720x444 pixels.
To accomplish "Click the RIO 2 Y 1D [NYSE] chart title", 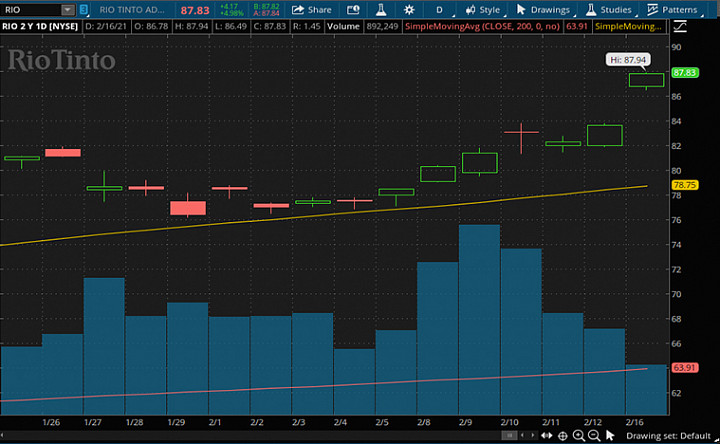I will (x=40, y=27).
